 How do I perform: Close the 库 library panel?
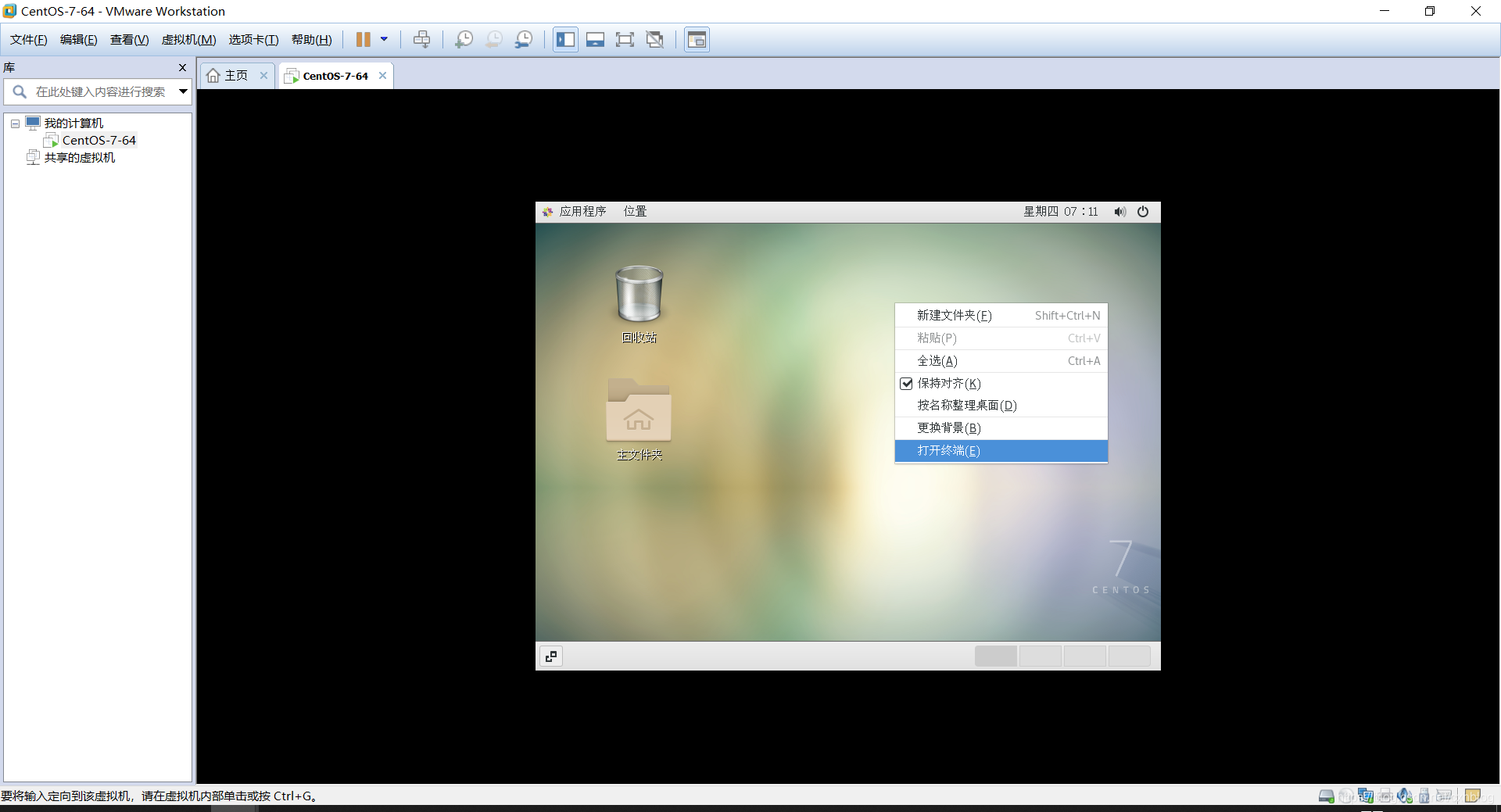(182, 68)
